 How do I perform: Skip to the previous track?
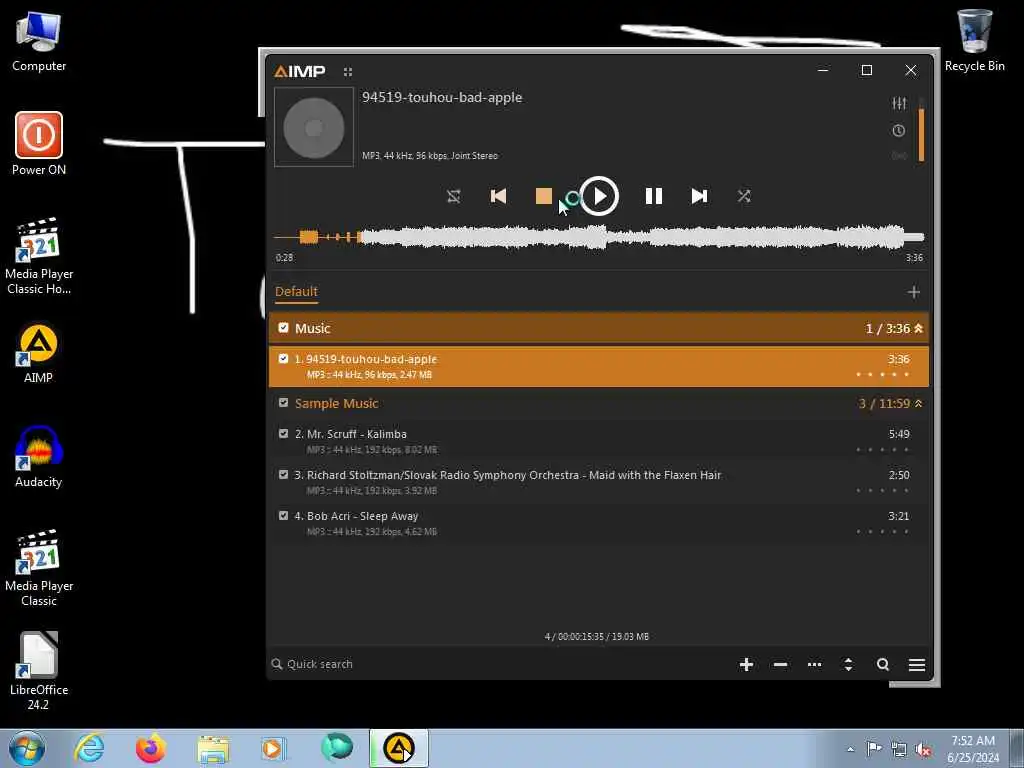click(498, 196)
